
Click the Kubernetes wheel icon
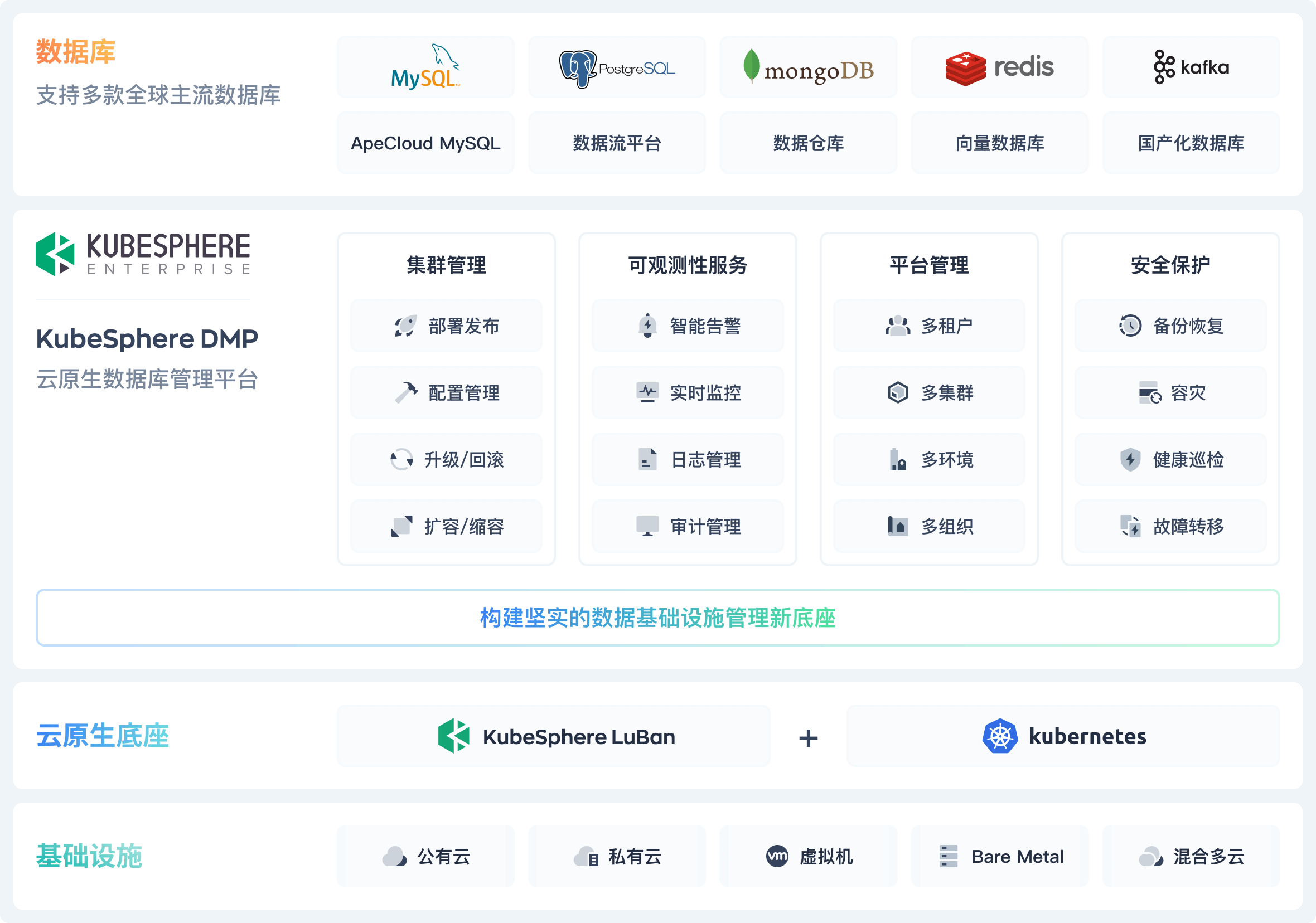point(1000,736)
